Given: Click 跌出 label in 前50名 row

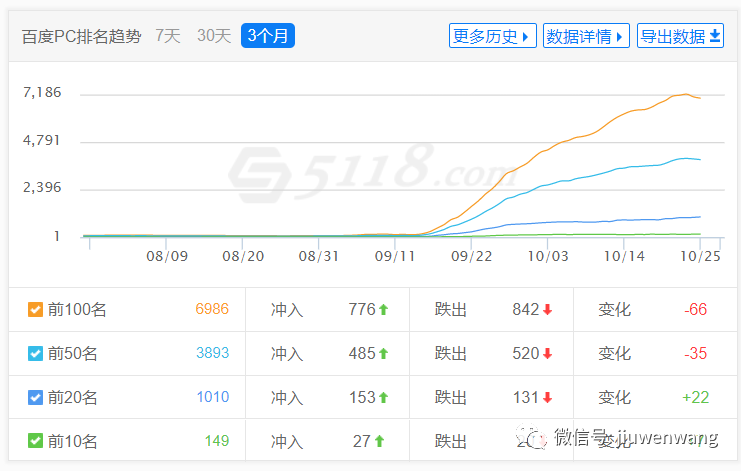Looking at the screenshot, I should click(451, 354).
